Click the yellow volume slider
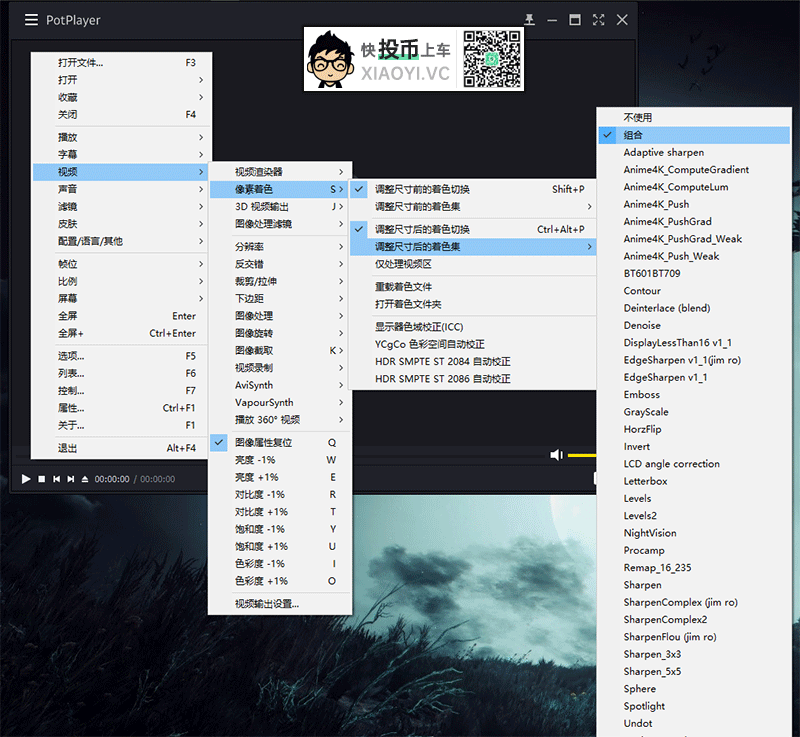This screenshot has height=737, width=800. (x=582, y=455)
